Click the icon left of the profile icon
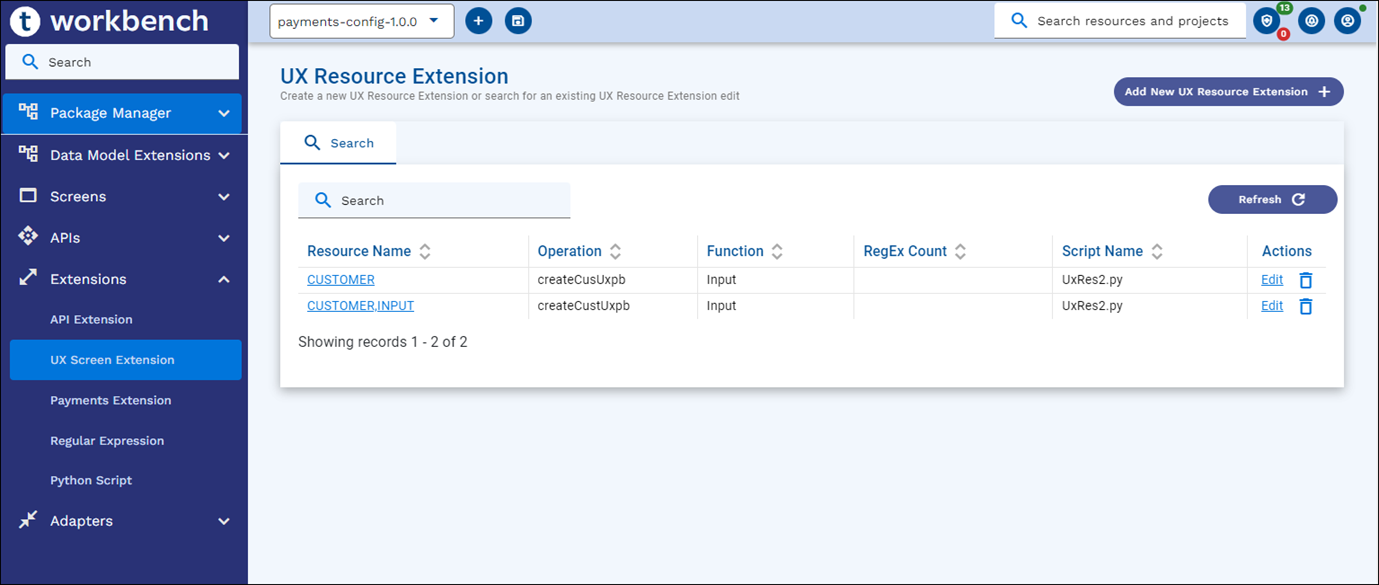The image size is (1379, 585). [1311, 20]
